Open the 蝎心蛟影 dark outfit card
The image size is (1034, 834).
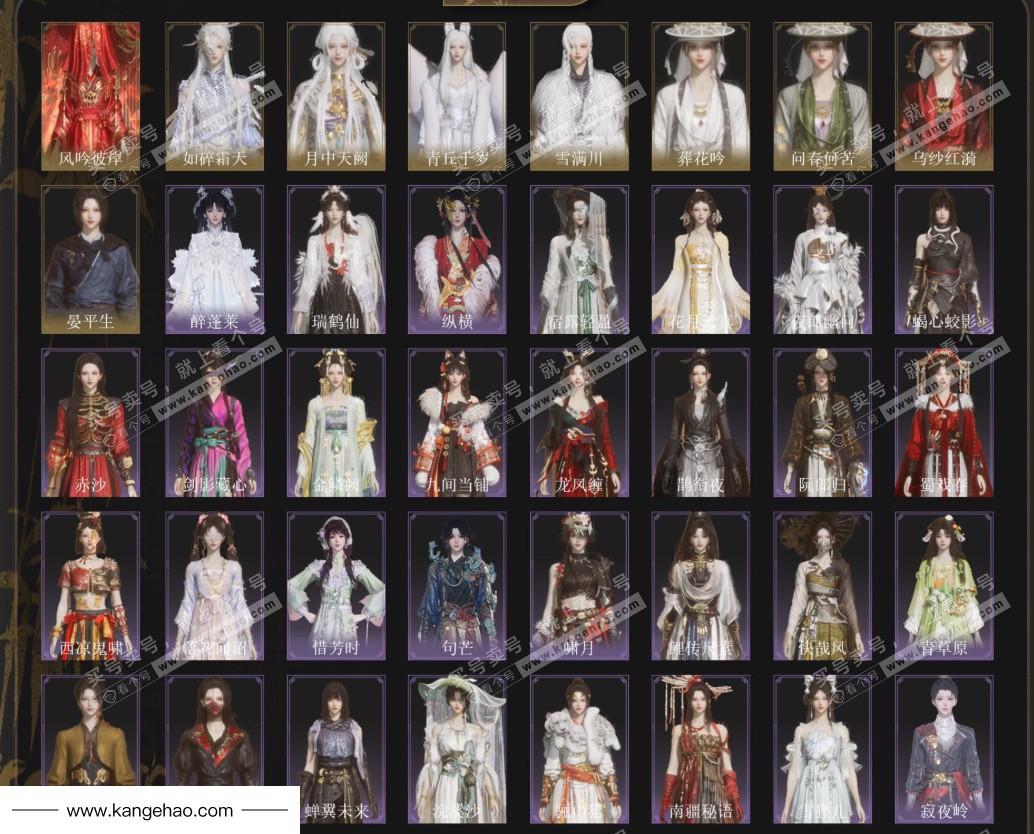pyautogui.click(x=944, y=260)
